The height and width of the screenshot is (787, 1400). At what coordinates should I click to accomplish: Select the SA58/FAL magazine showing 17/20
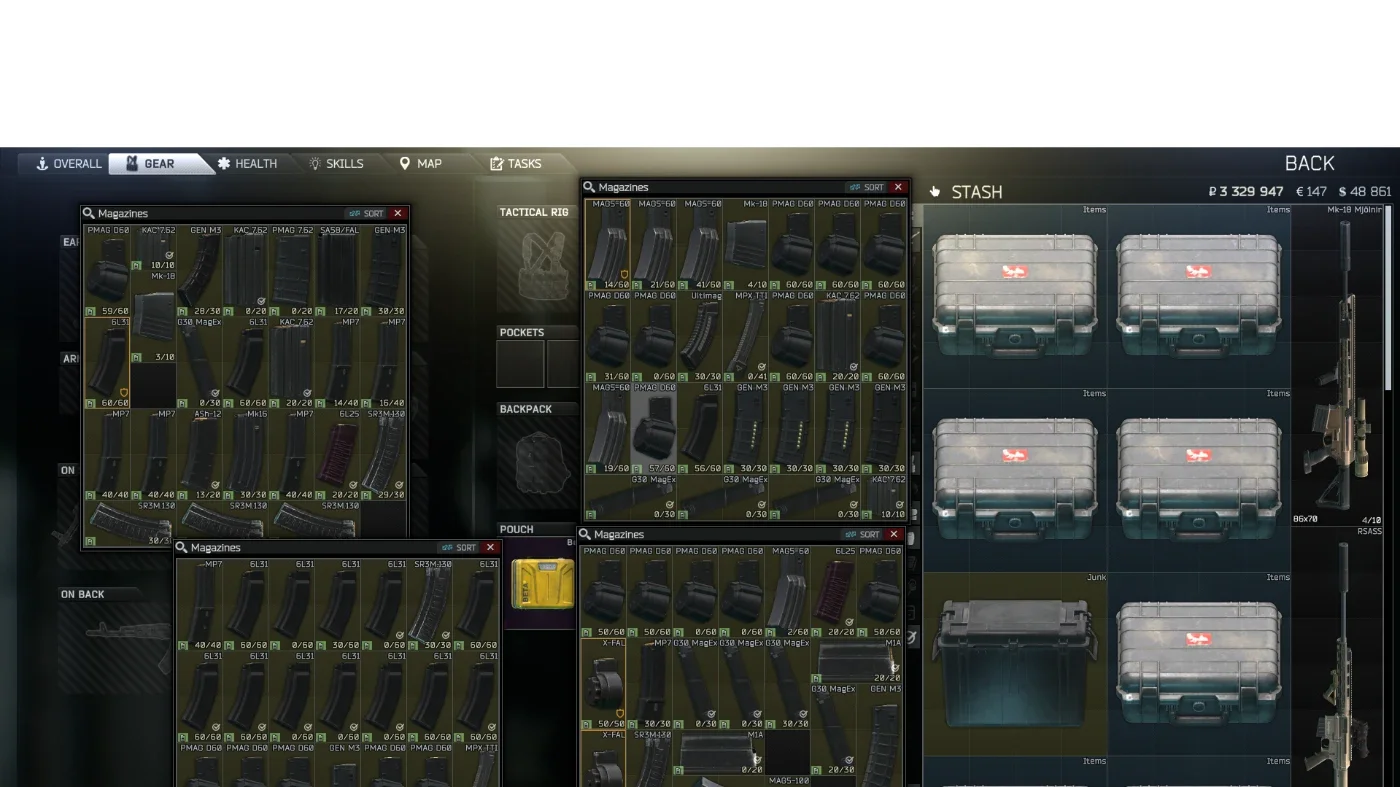338,271
